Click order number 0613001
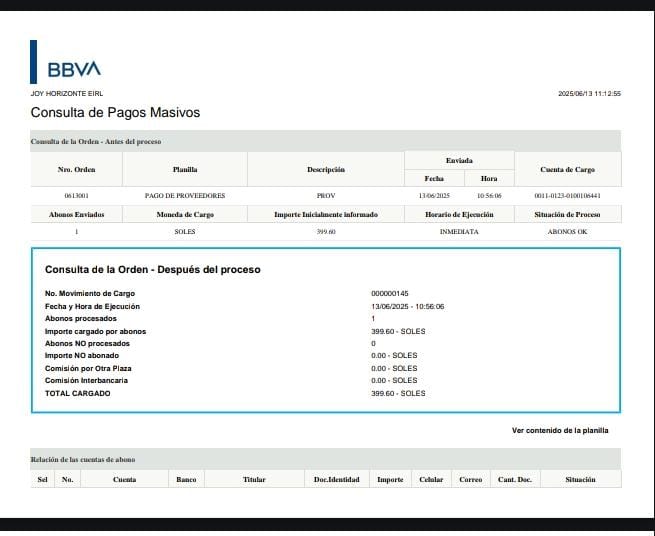Viewport: 655px width, 536px height. (76, 196)
